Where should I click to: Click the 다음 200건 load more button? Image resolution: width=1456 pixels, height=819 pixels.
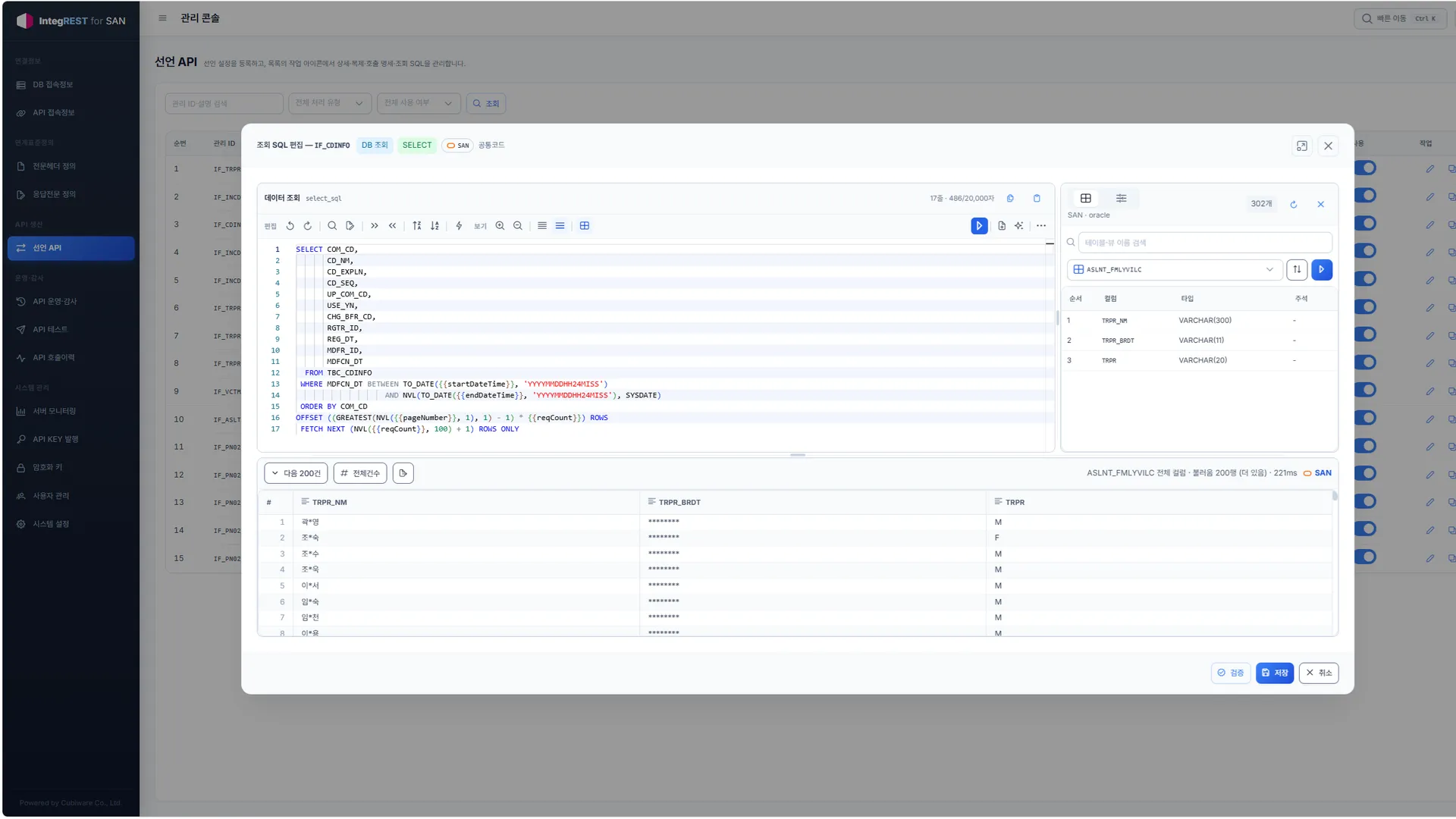[297, 473]
